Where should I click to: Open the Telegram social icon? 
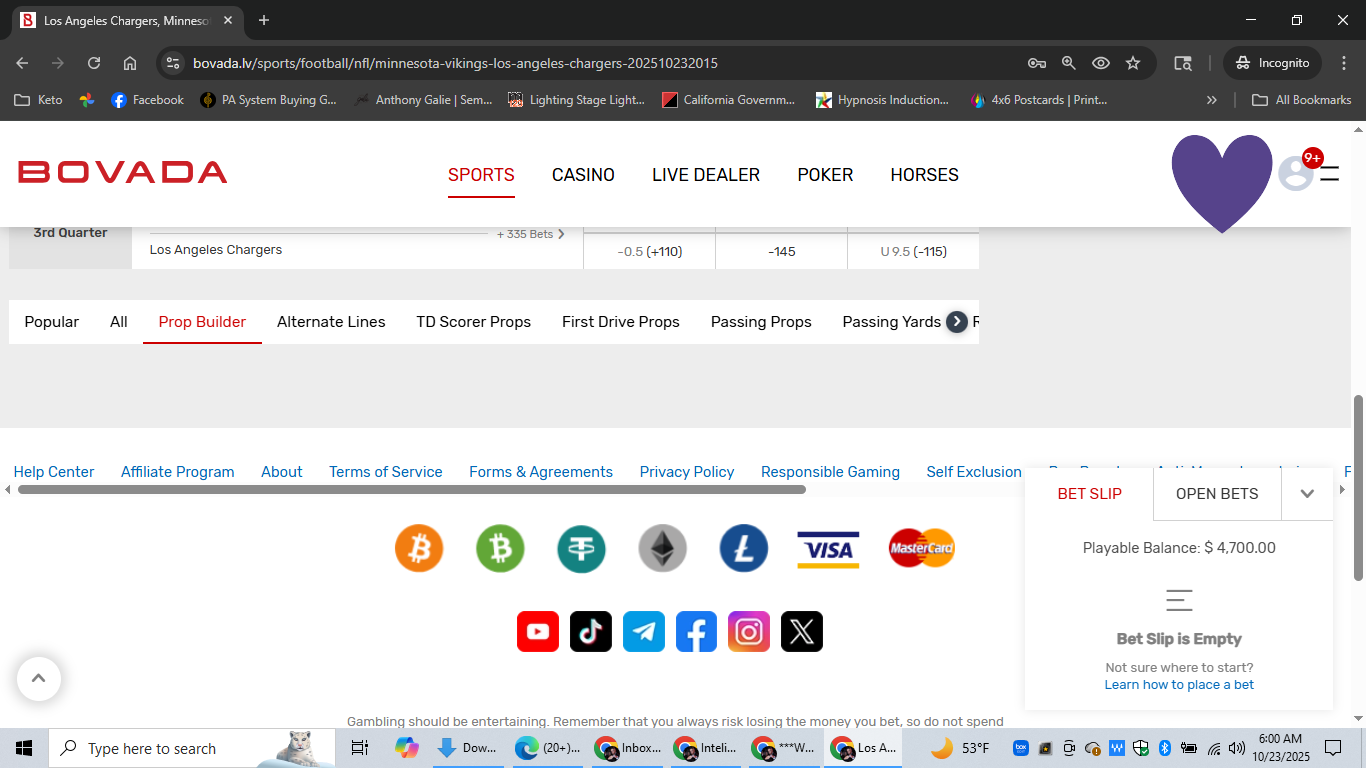(x=644, y=632)
